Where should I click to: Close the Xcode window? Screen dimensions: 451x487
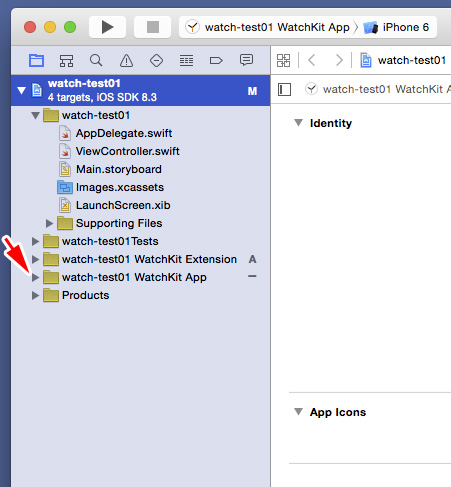point(30,27)
